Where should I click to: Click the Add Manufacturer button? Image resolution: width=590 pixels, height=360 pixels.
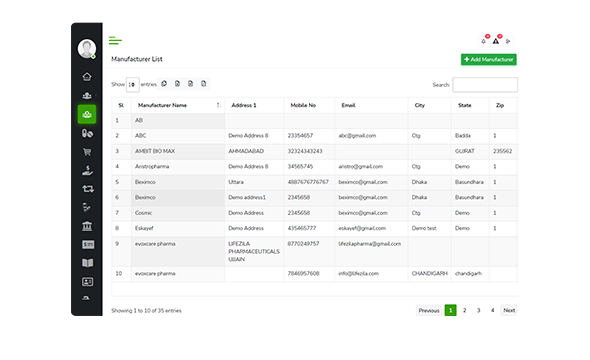click(488, 59)
